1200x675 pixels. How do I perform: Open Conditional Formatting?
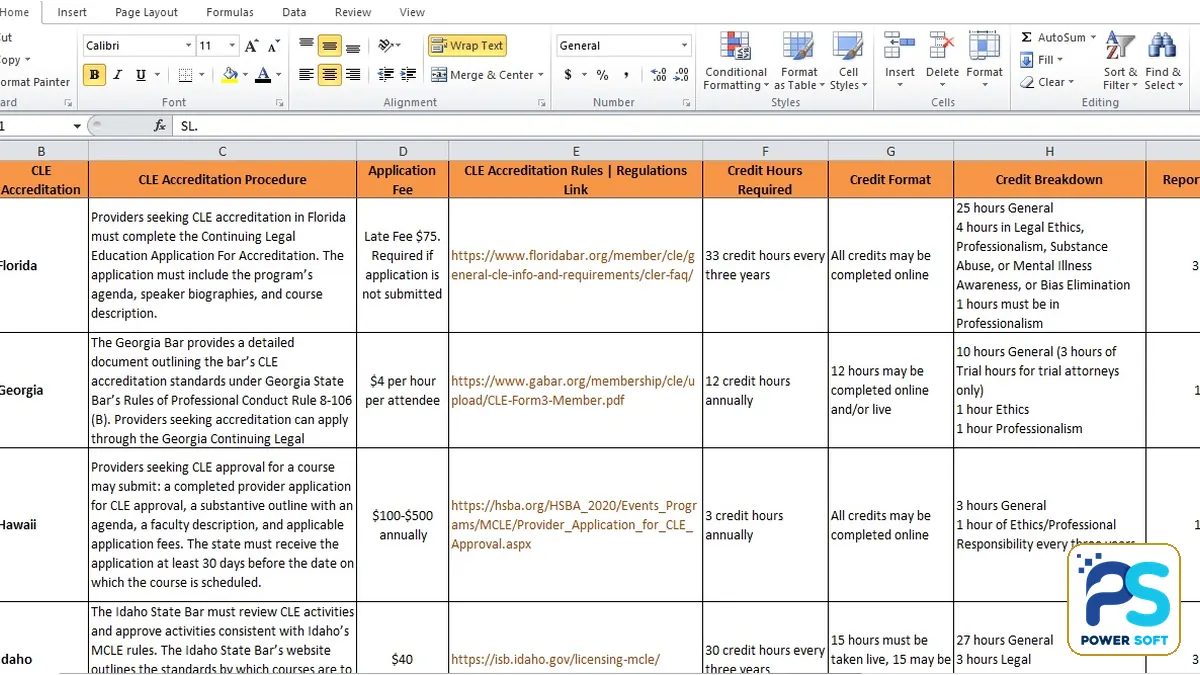tap(736, 62)
